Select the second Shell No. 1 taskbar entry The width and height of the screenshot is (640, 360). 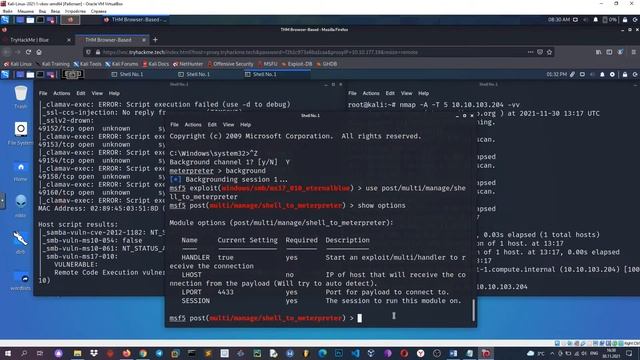(194, 74)
